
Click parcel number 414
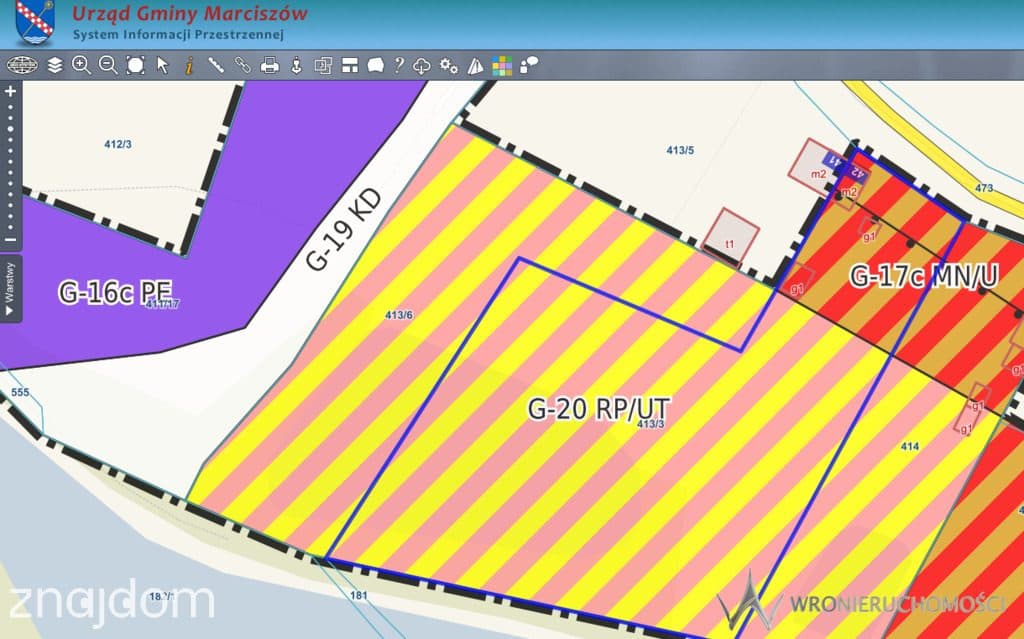click(x=910, y=446)
